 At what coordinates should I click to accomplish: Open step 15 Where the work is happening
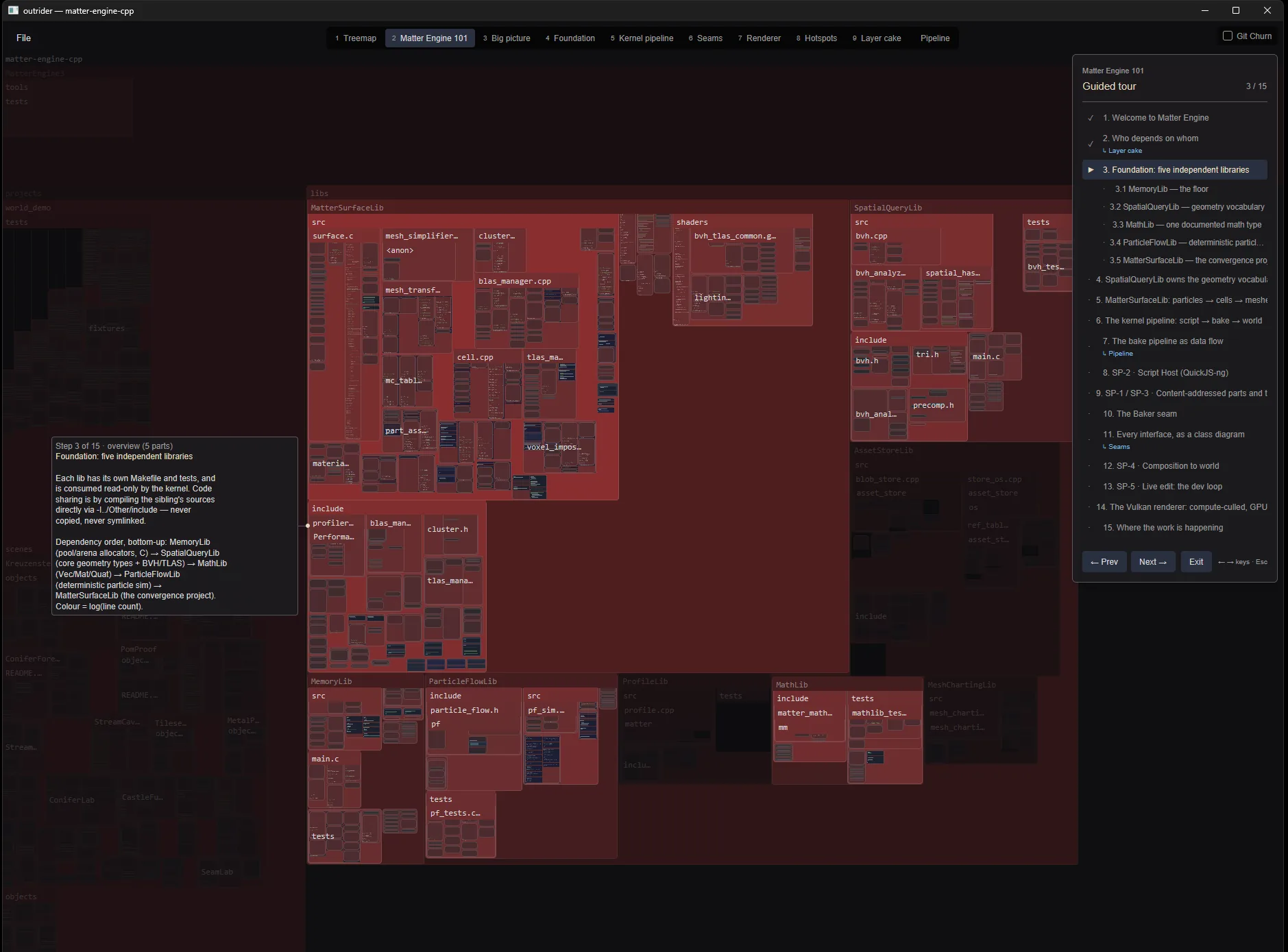1175,528
